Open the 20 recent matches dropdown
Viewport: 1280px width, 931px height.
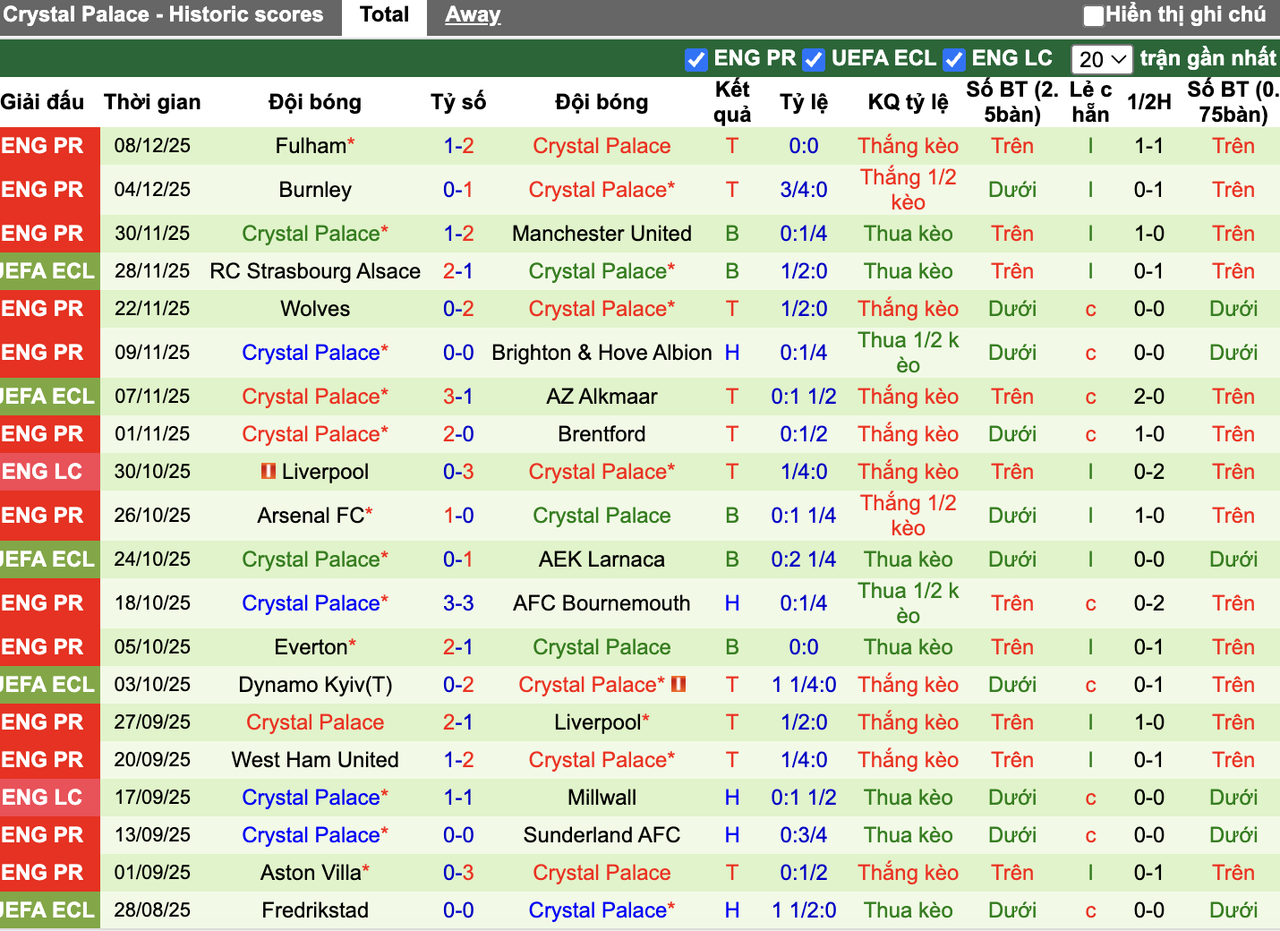pyautogui.click(x=1101, y=60)
